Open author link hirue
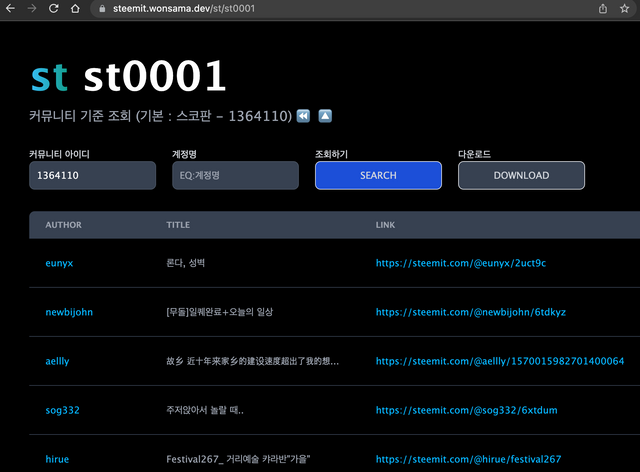Screen dimensions: 640x472 (57, 459)
